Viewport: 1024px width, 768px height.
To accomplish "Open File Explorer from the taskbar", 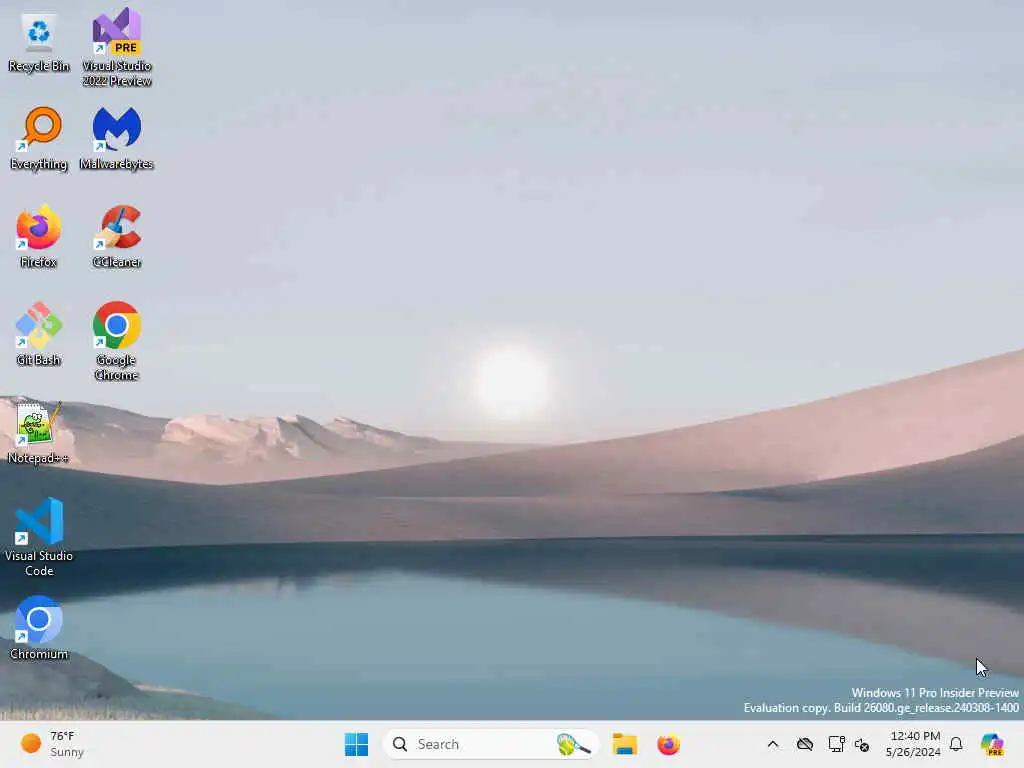I will [624, 744].
